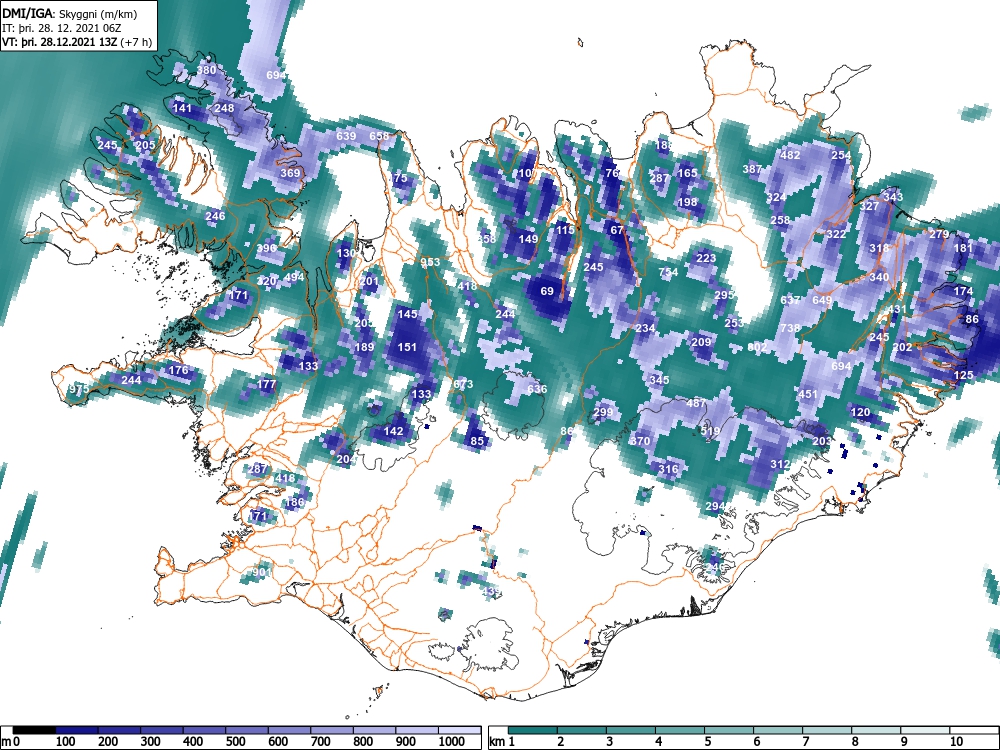Screen dimensions: 1000x750
Task: Click the visibility value 85
Action: pos(477,441)
